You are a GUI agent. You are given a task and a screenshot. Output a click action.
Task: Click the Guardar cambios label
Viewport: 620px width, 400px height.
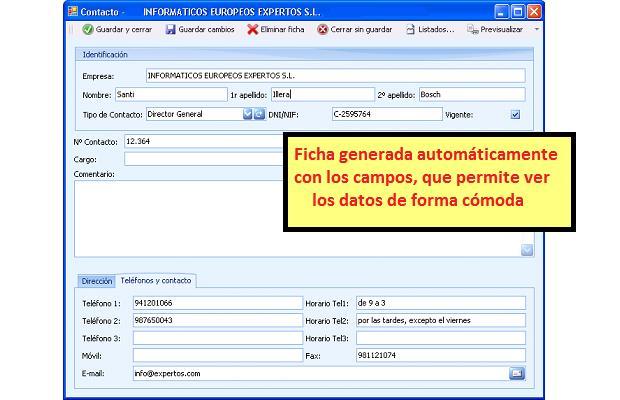tap(206, 30)
